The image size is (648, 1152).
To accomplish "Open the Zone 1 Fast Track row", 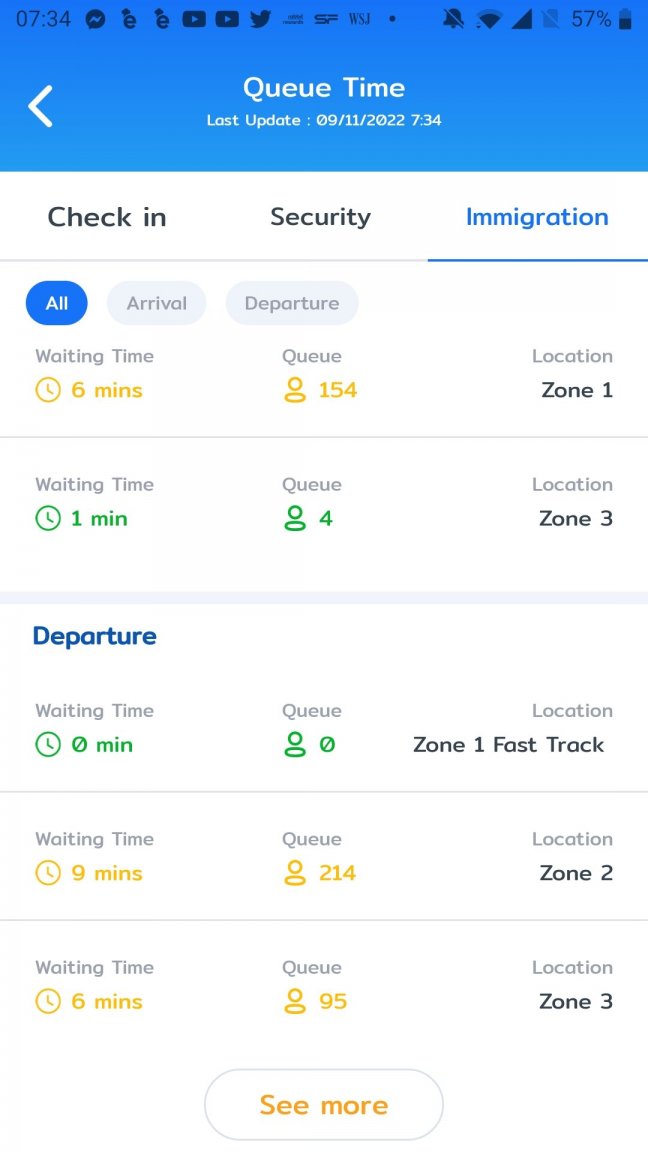I will click(324, 727).
